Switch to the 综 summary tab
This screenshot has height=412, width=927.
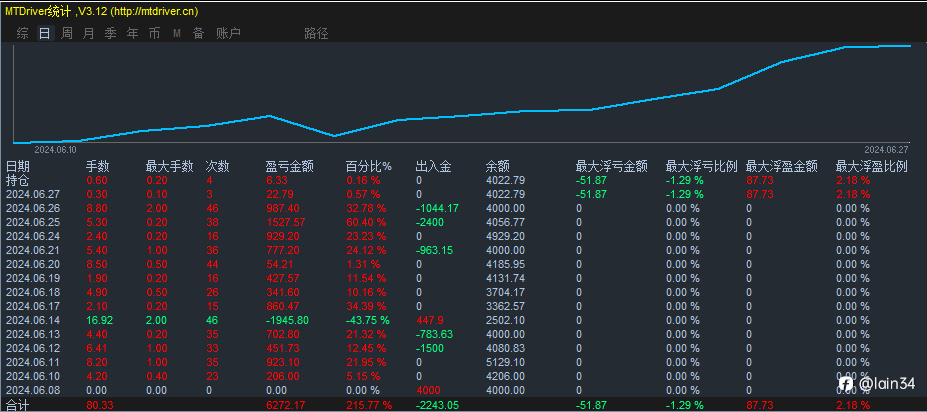coord(22,34)
